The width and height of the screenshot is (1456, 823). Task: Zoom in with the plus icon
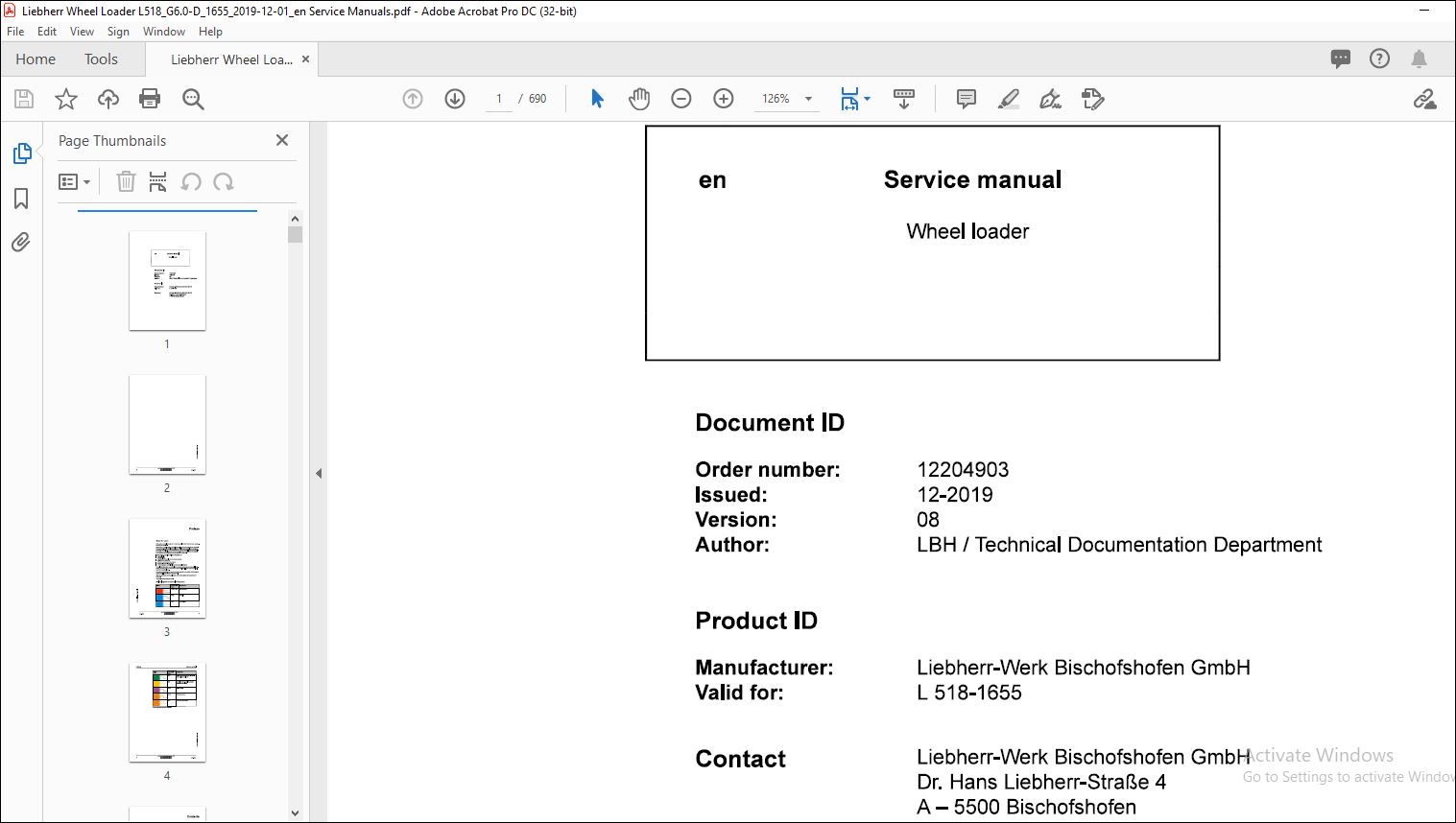pos(724,99)
